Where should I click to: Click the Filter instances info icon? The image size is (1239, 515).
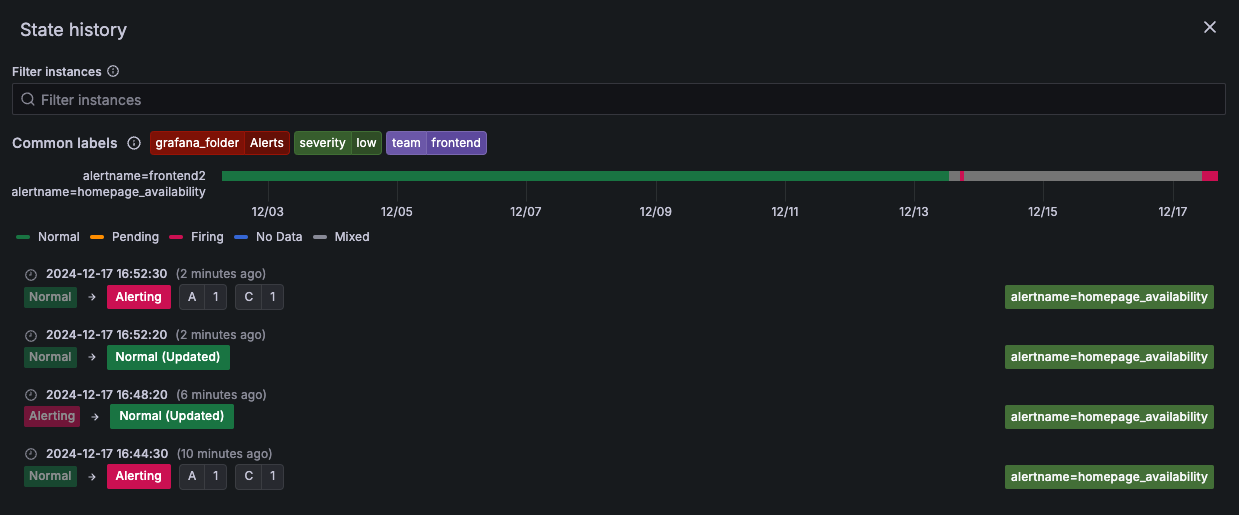[x=113, y=72]
